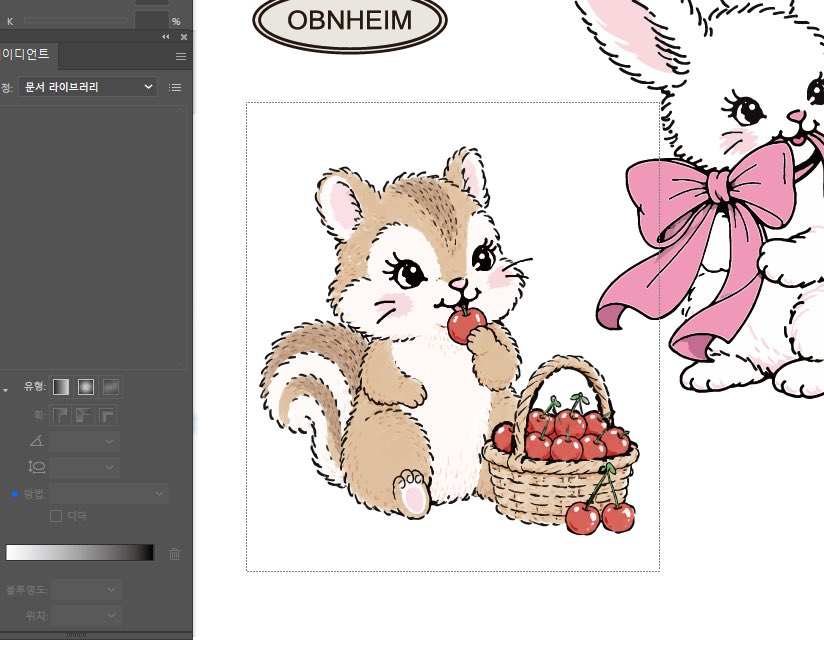
Task: Open the gradient panel hamburger menu
Action: (x=181, y=56)
